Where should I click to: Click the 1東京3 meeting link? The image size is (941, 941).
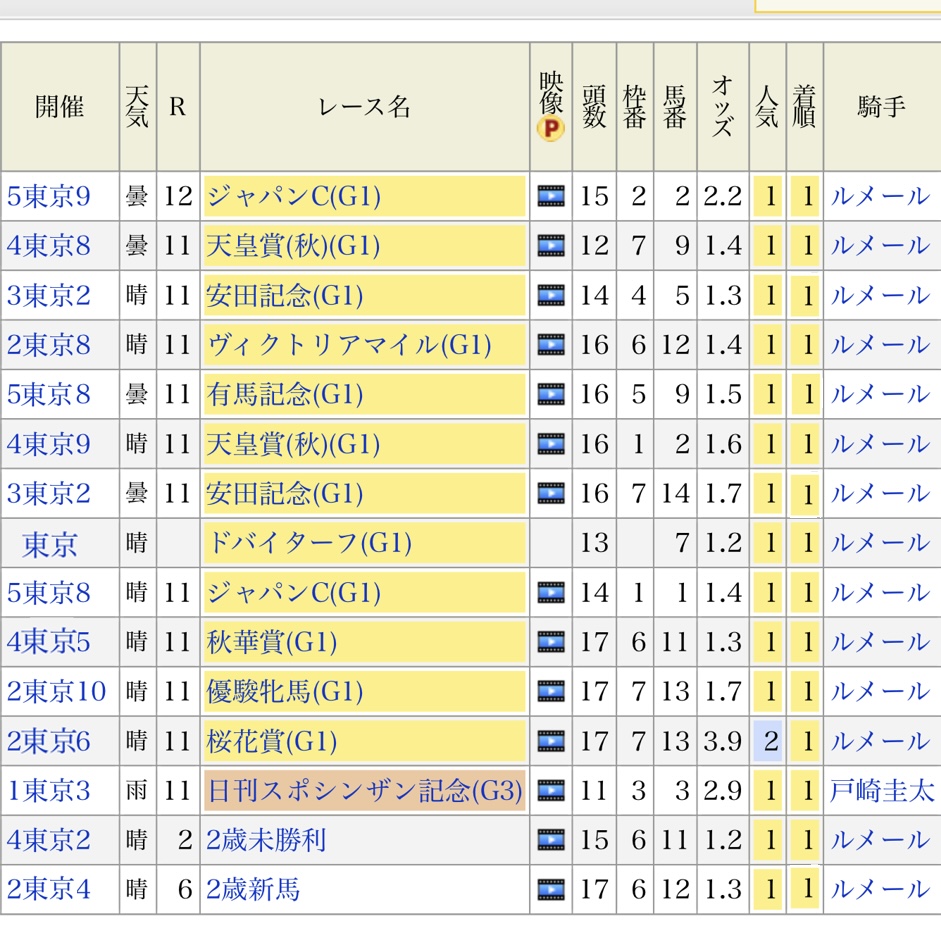49,792
